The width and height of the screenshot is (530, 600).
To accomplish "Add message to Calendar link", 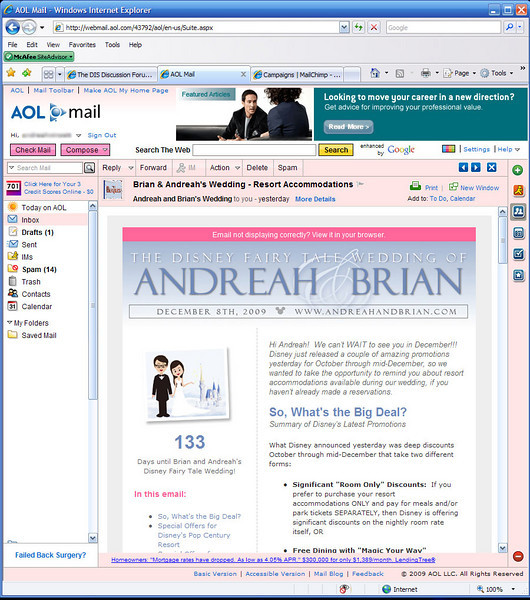I will coord(462,199).
